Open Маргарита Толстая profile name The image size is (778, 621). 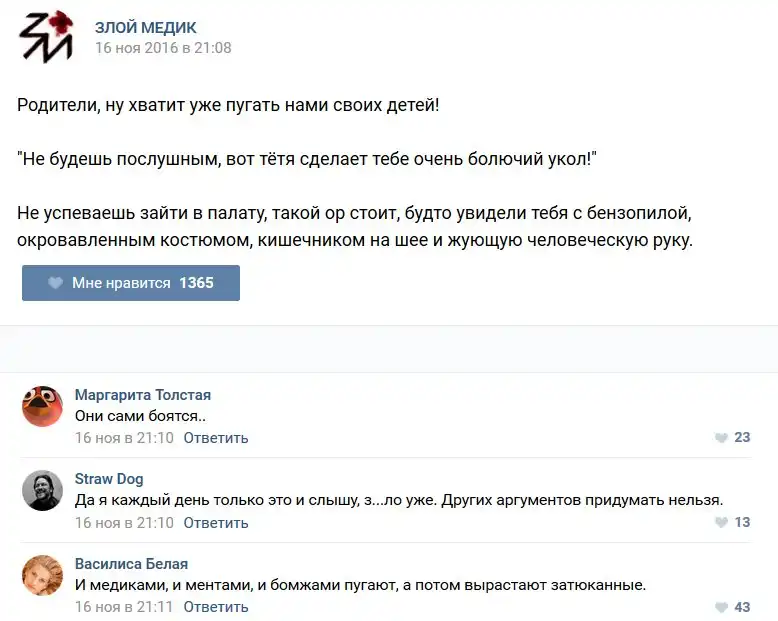tap(143, 395)
